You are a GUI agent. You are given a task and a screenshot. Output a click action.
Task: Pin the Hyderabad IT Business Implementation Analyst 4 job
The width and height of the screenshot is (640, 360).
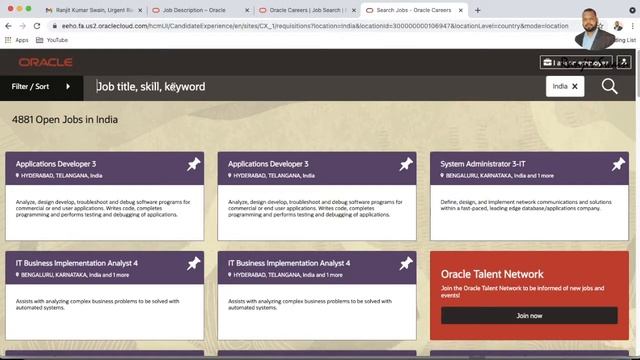point(406,264)
